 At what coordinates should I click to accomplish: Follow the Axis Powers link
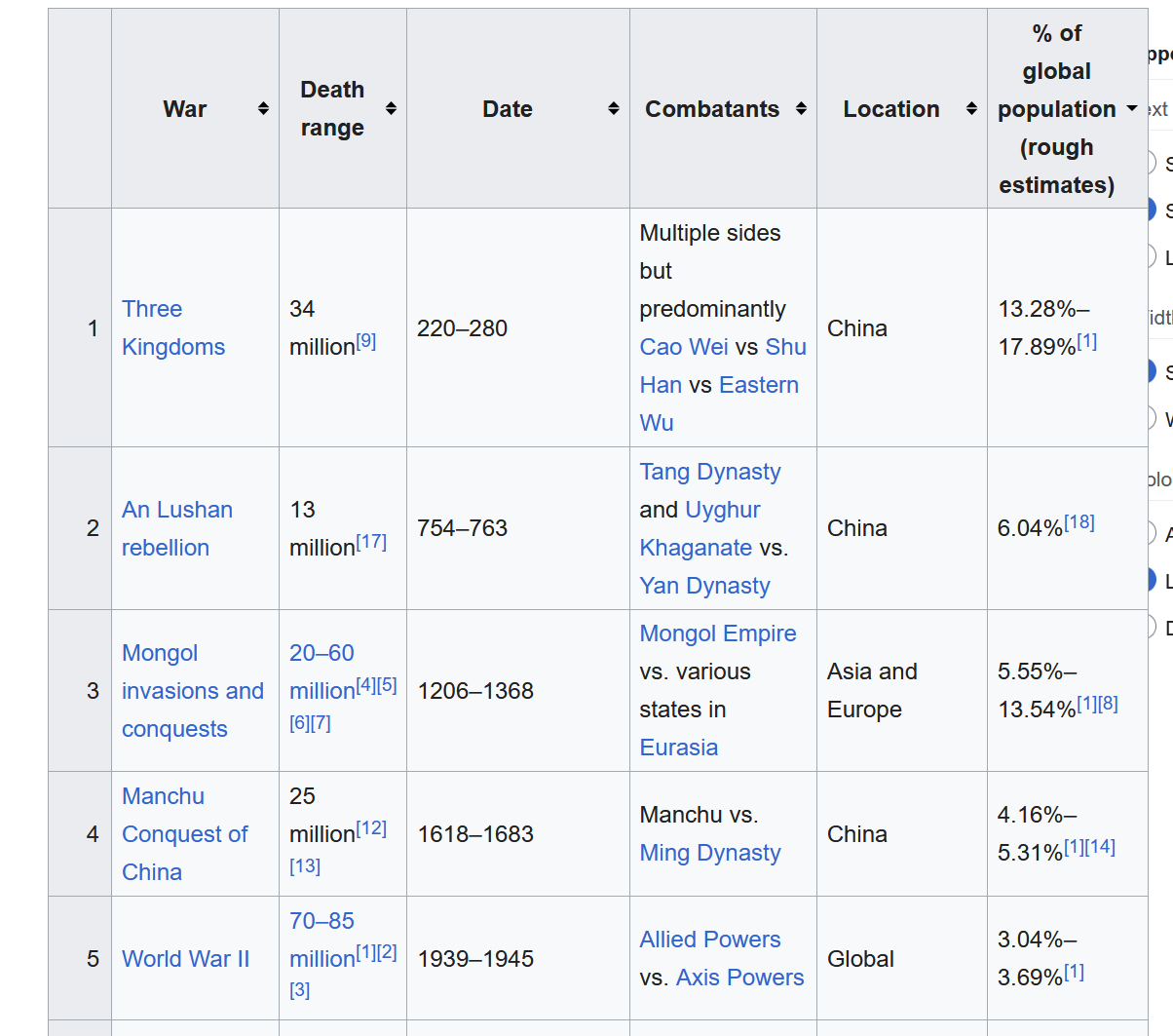click(x=740, y=978)
